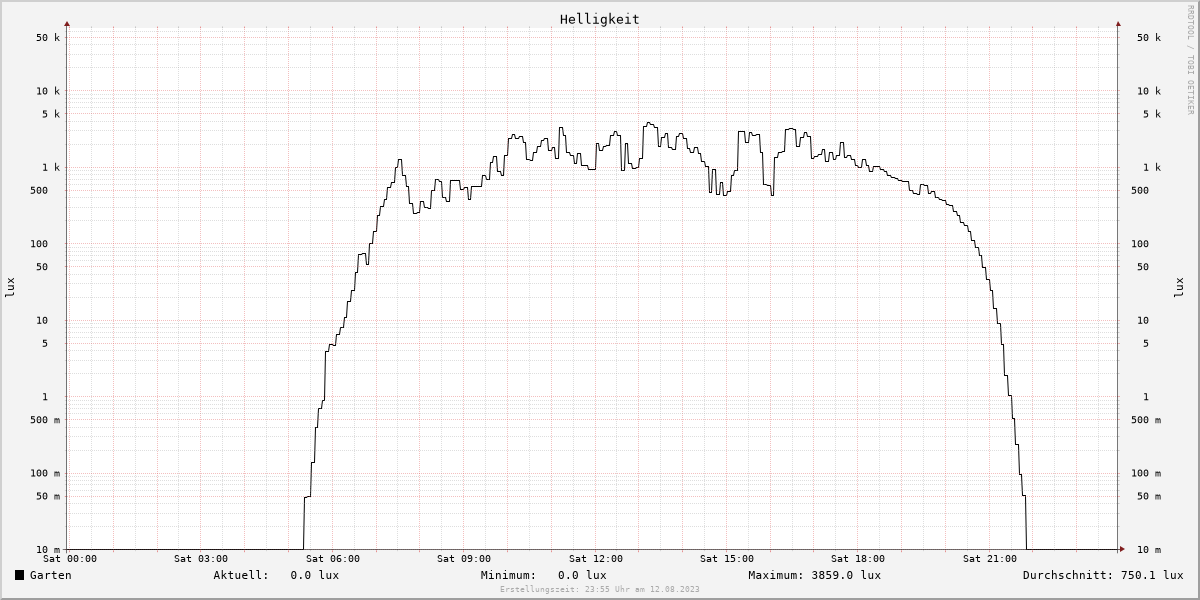Click the Sat 18:00 time axis label
The image size is (1200, 600).
pos(858,558)
